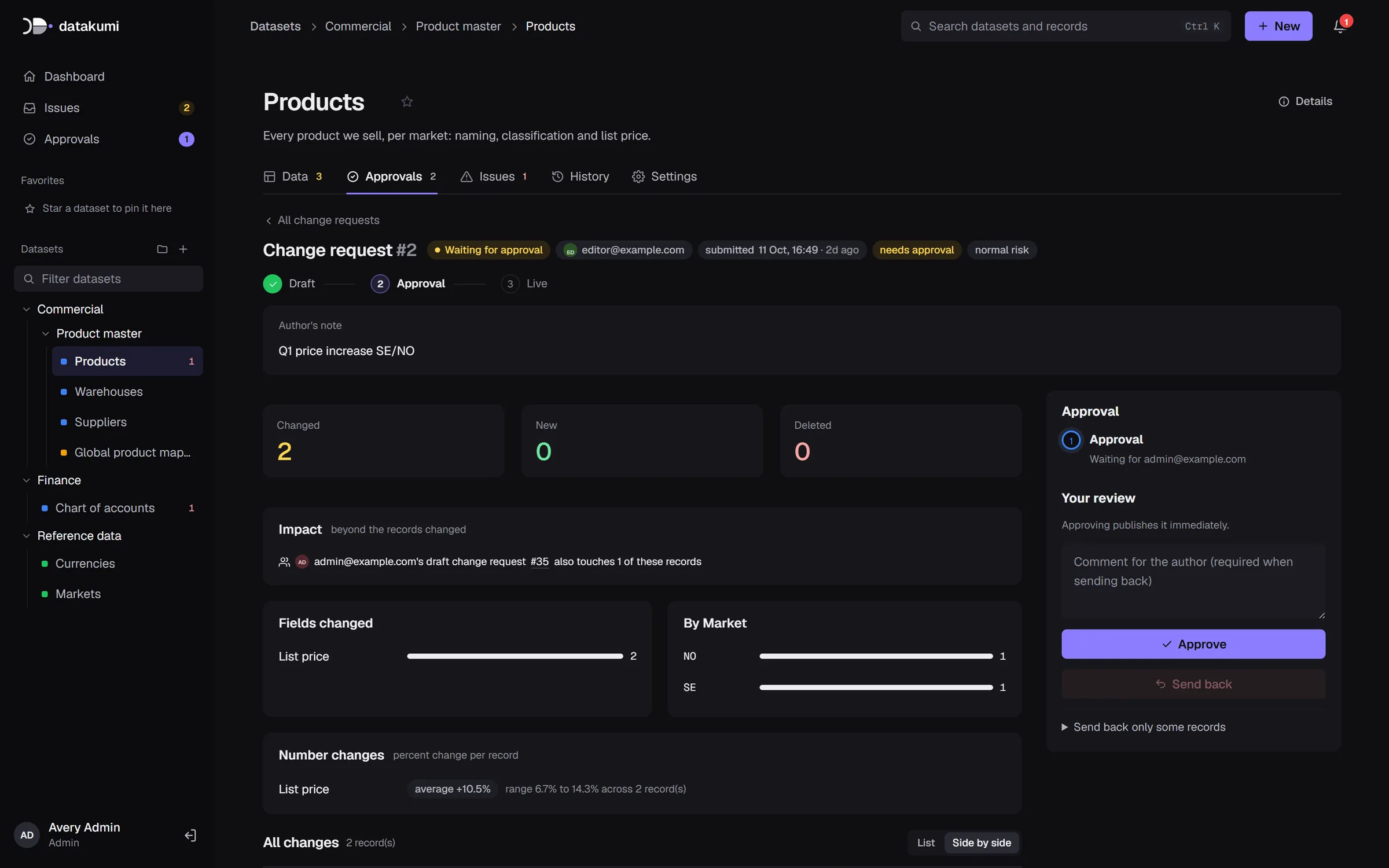Open change request #35 link
Image resolution: width=1389 pixels, height=868 pixels.
[x=539, y=562]
